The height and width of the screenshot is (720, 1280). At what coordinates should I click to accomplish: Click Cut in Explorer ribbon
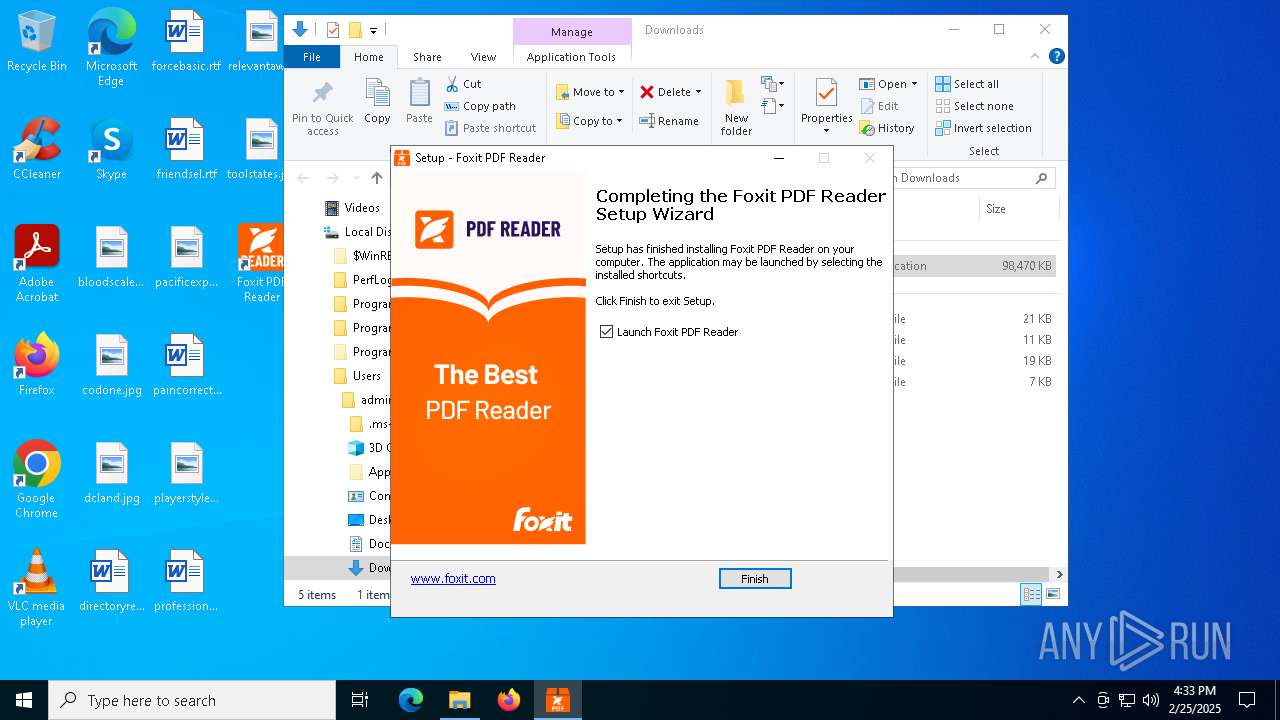click(463, 84)
